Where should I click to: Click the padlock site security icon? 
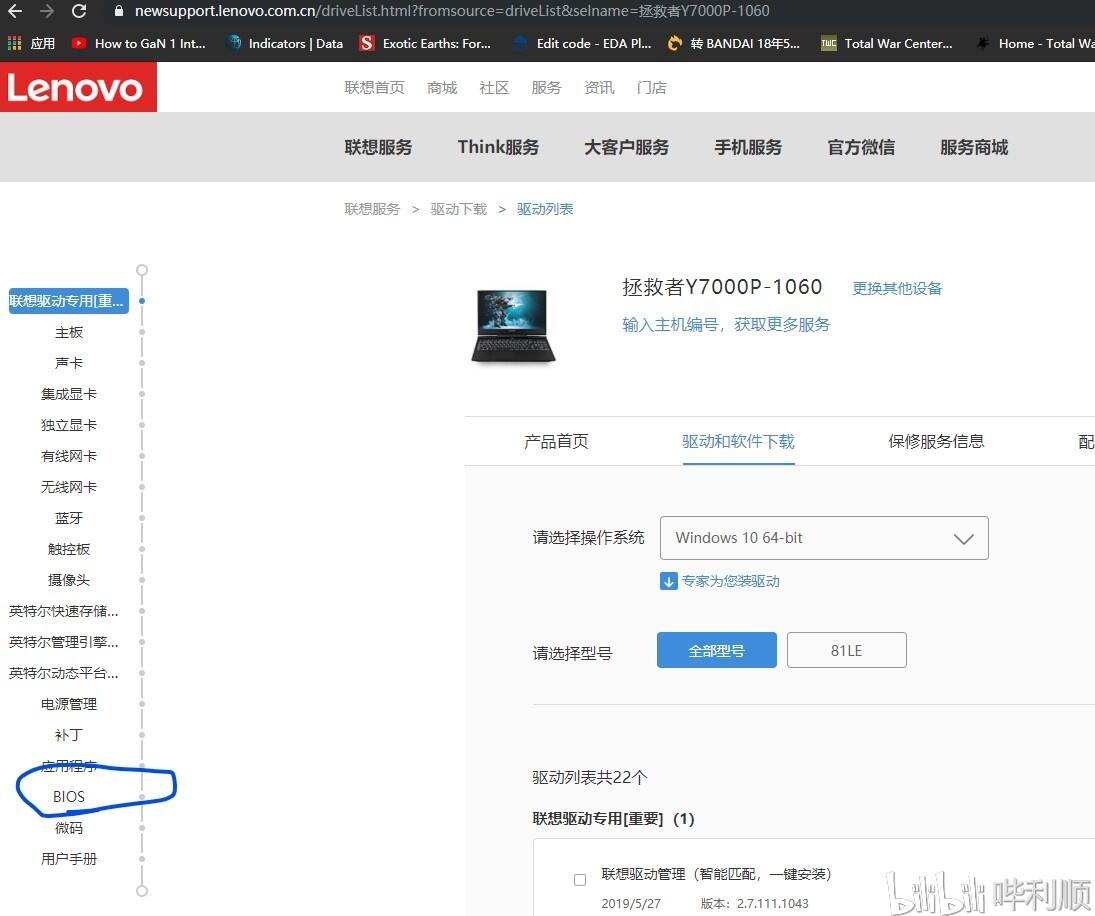coord(119,11)
